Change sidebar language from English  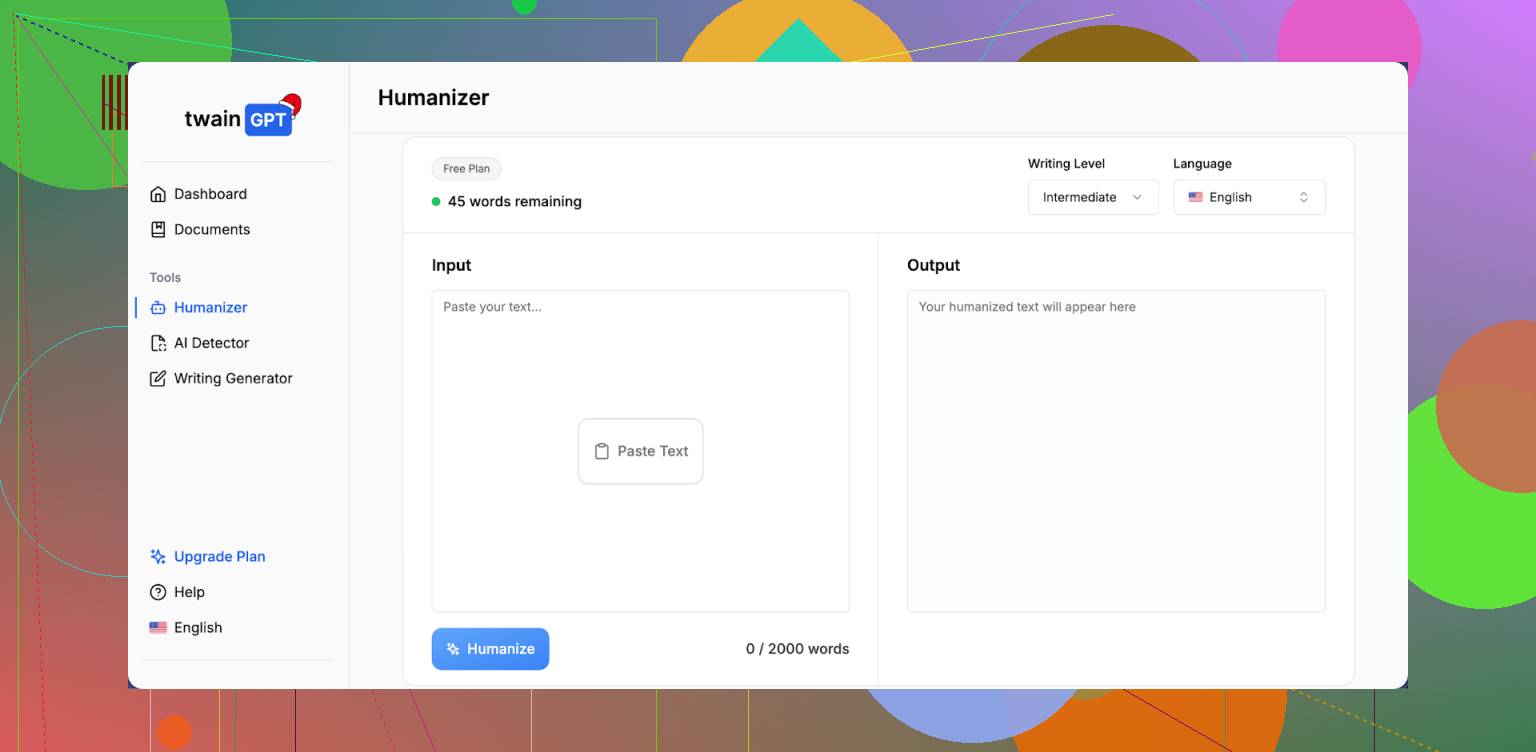(198, 628)
